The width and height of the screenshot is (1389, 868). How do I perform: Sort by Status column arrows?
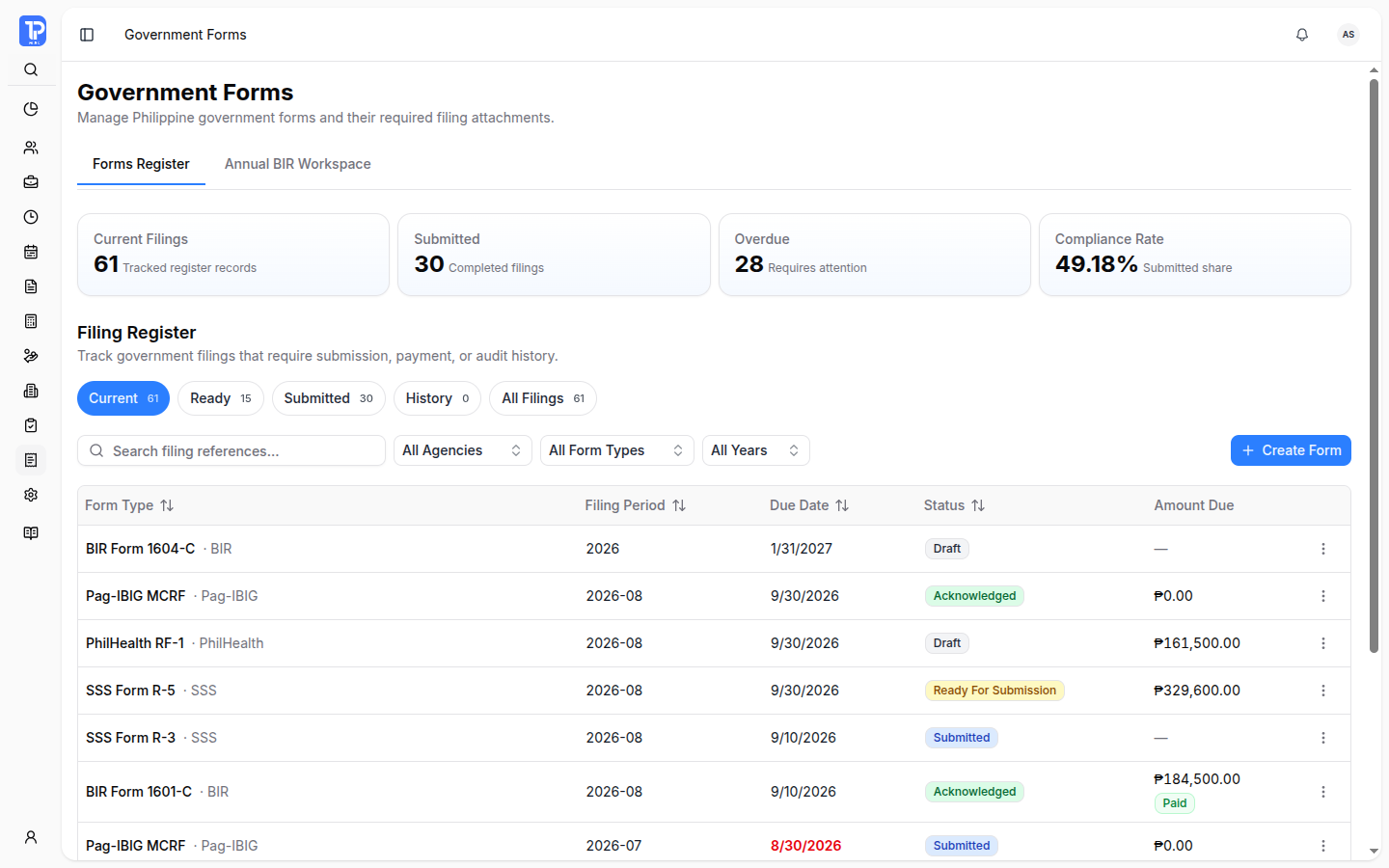[x=978, y=505]
